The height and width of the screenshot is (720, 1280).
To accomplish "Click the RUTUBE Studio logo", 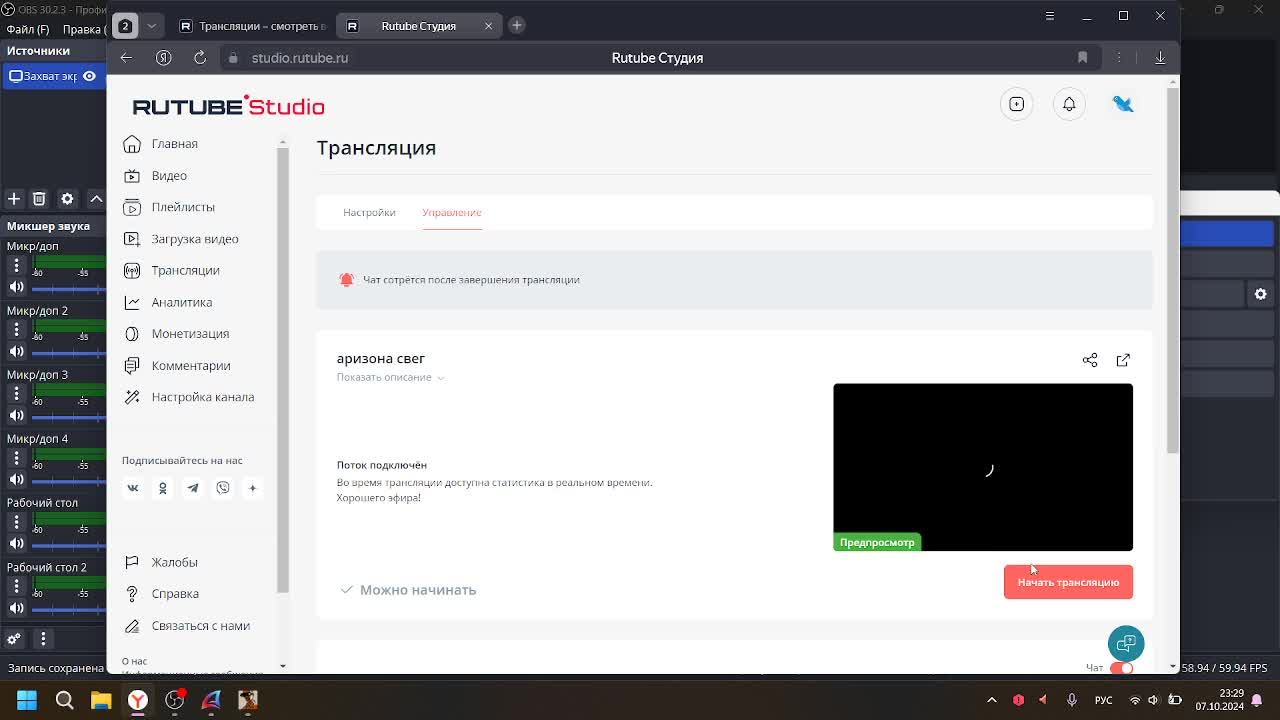I will tap(228, 106).
